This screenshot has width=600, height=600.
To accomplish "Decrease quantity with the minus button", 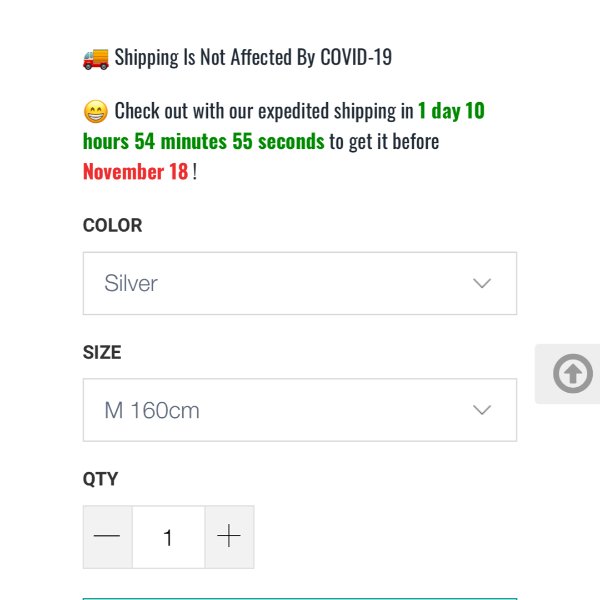I will tap(108, 536).
